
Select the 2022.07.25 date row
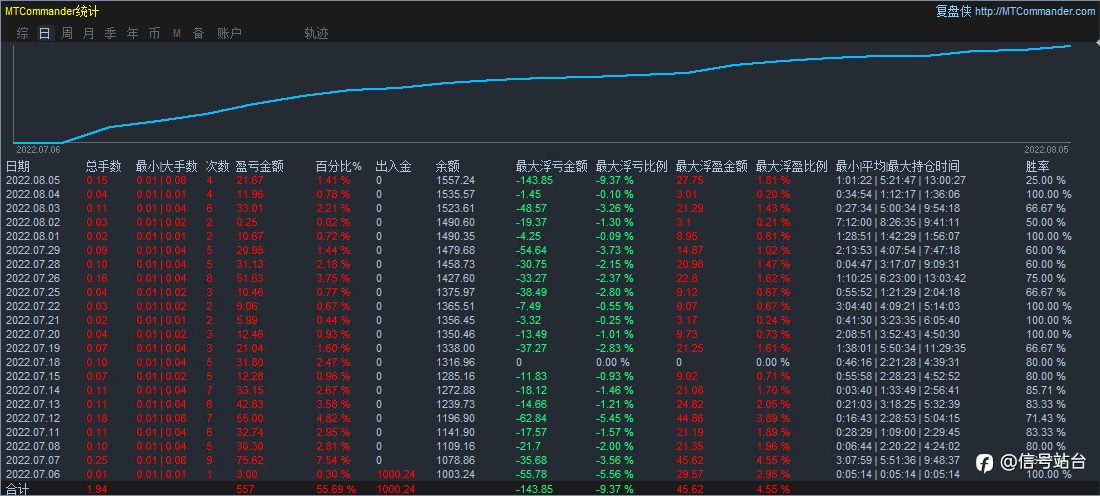(x=550, y=292)
